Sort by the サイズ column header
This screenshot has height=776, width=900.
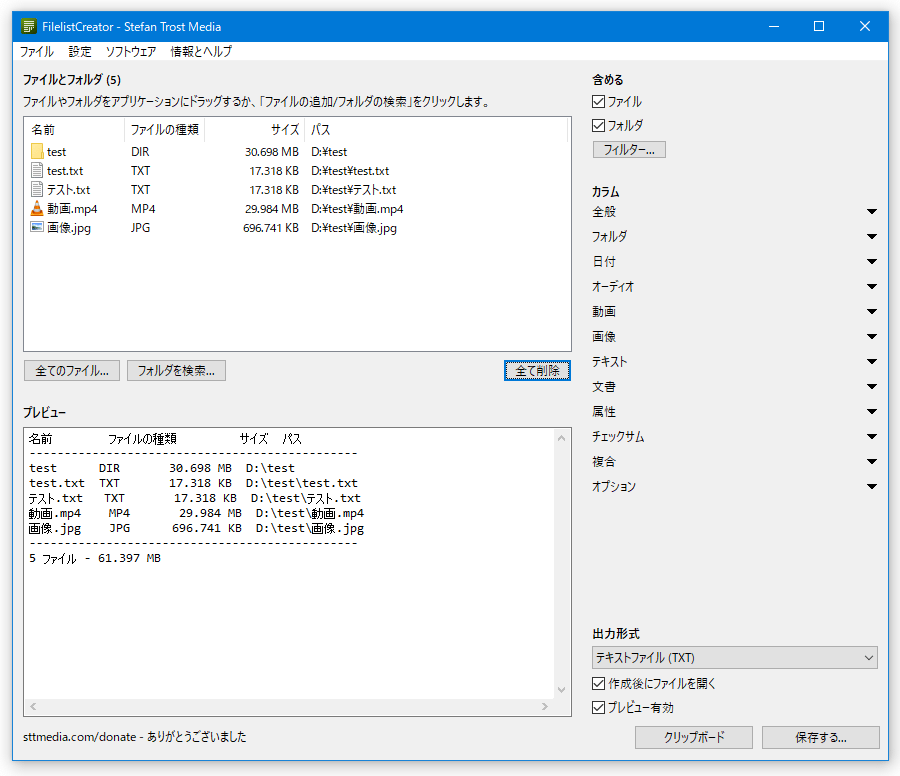click(x=254, y=130)
